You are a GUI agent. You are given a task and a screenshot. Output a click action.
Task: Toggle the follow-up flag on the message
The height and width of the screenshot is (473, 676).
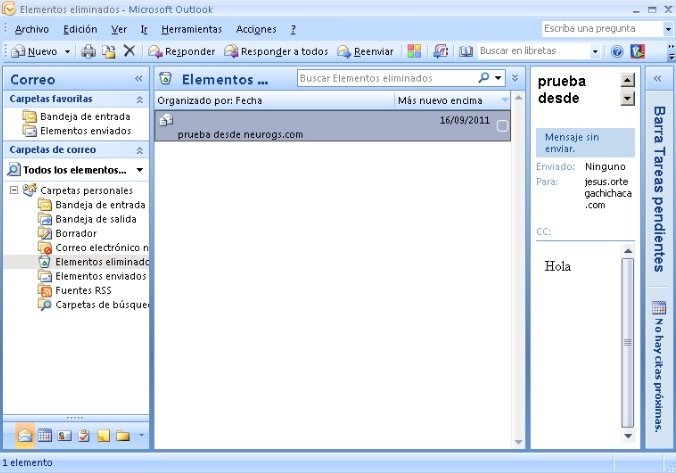tap(502, 126)
